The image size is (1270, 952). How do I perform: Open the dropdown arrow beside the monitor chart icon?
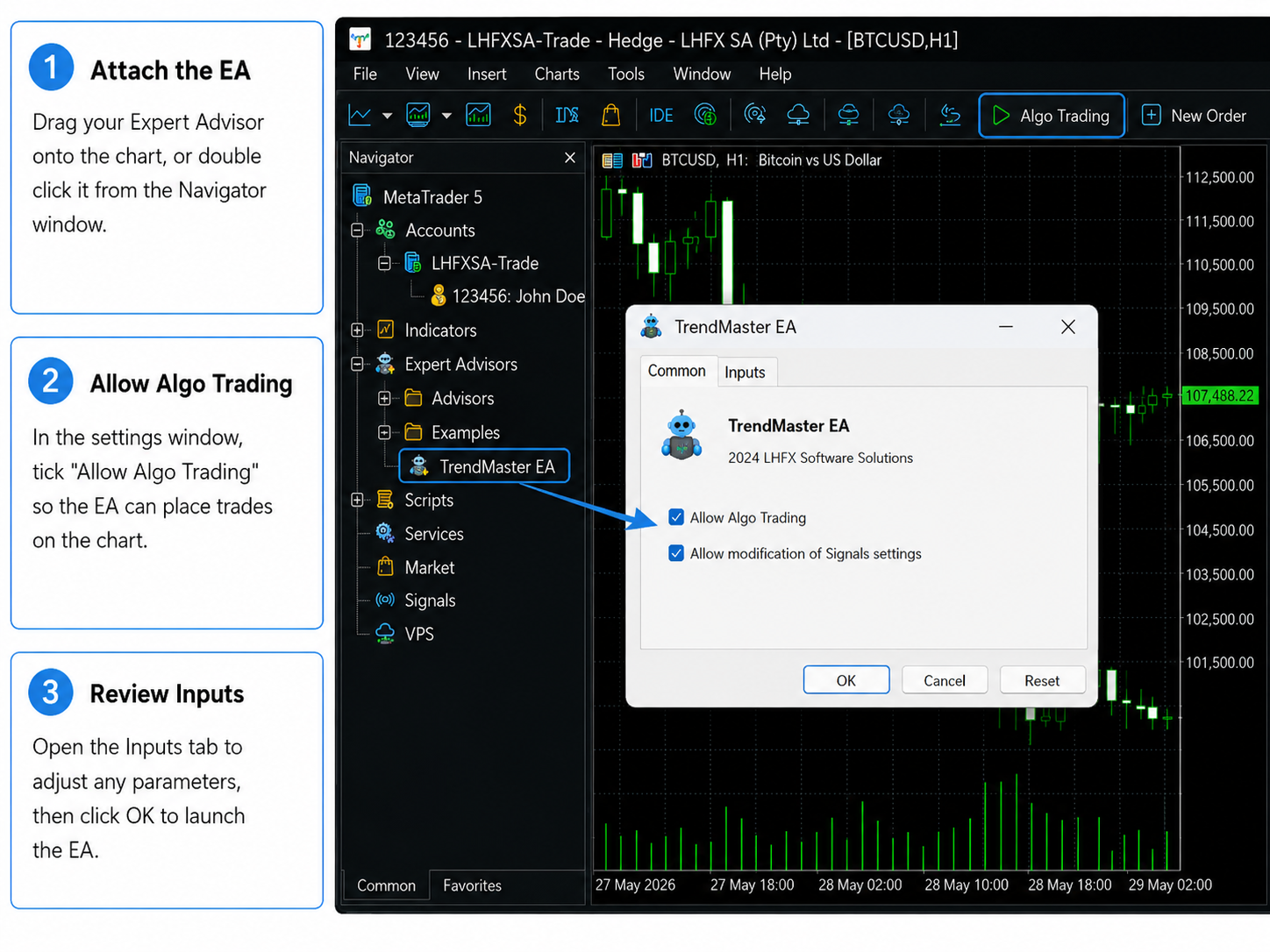point(446,116)
